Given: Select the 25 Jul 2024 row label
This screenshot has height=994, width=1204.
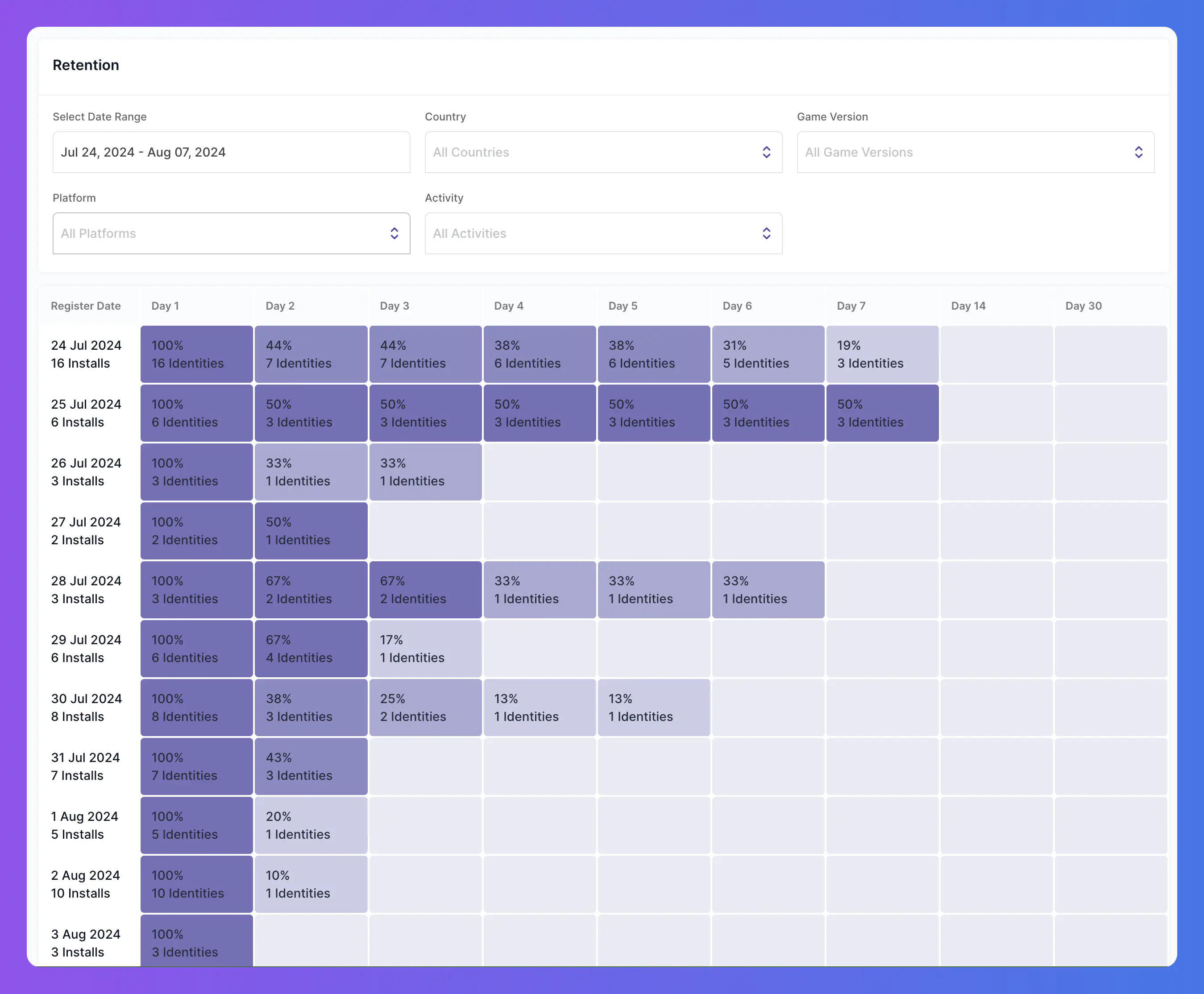Looking at the screenshot, I should (x=86, y=414).
